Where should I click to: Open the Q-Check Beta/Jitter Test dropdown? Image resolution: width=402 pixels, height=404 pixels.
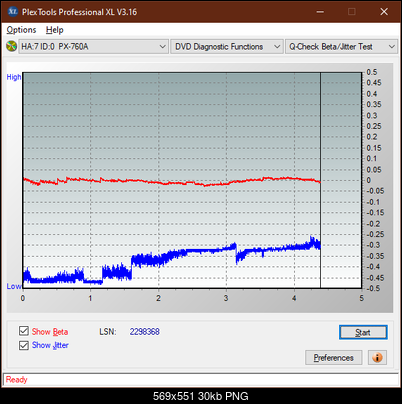[x=341, y=47]
